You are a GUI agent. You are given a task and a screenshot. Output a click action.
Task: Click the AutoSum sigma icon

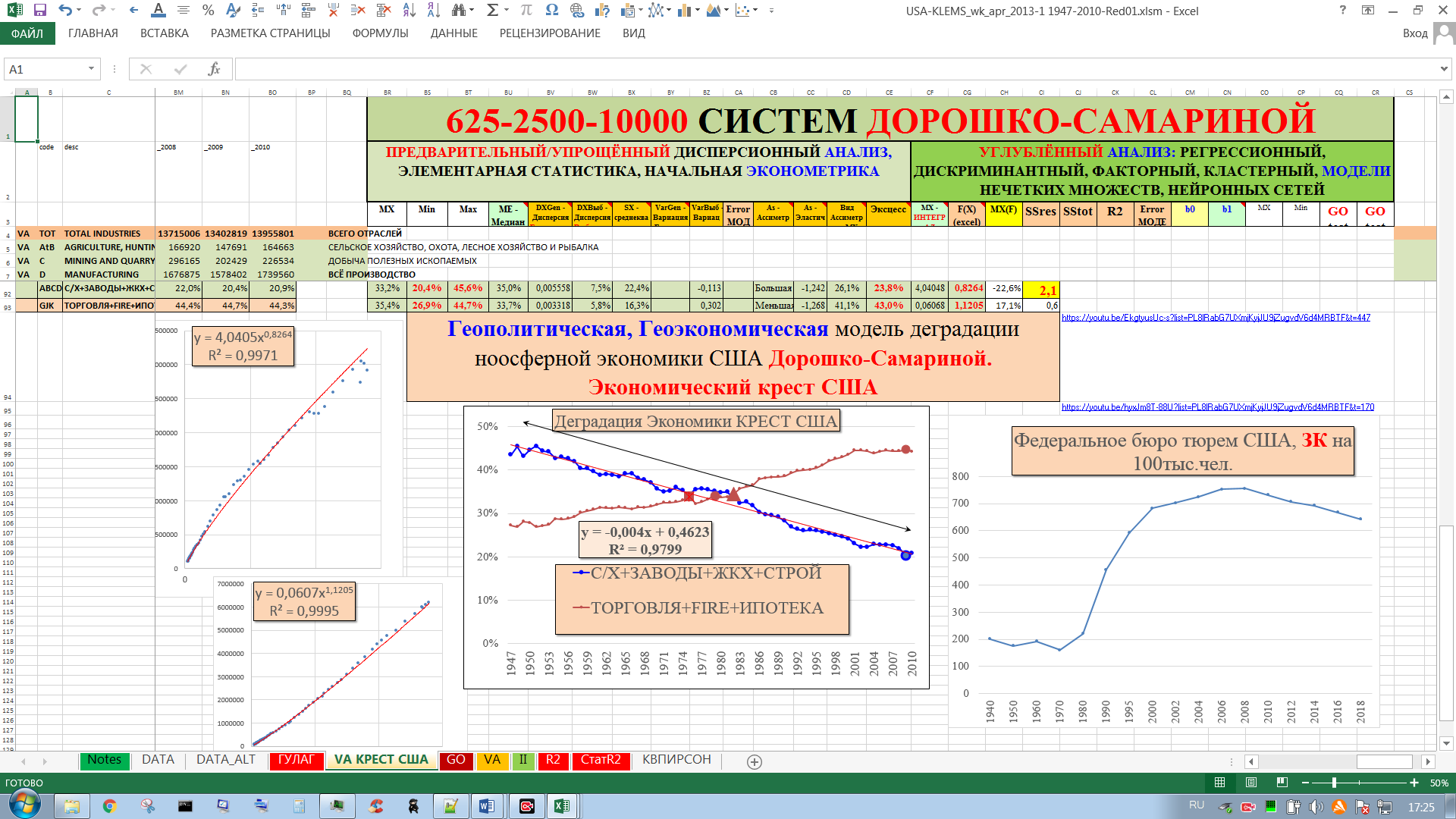492,11
